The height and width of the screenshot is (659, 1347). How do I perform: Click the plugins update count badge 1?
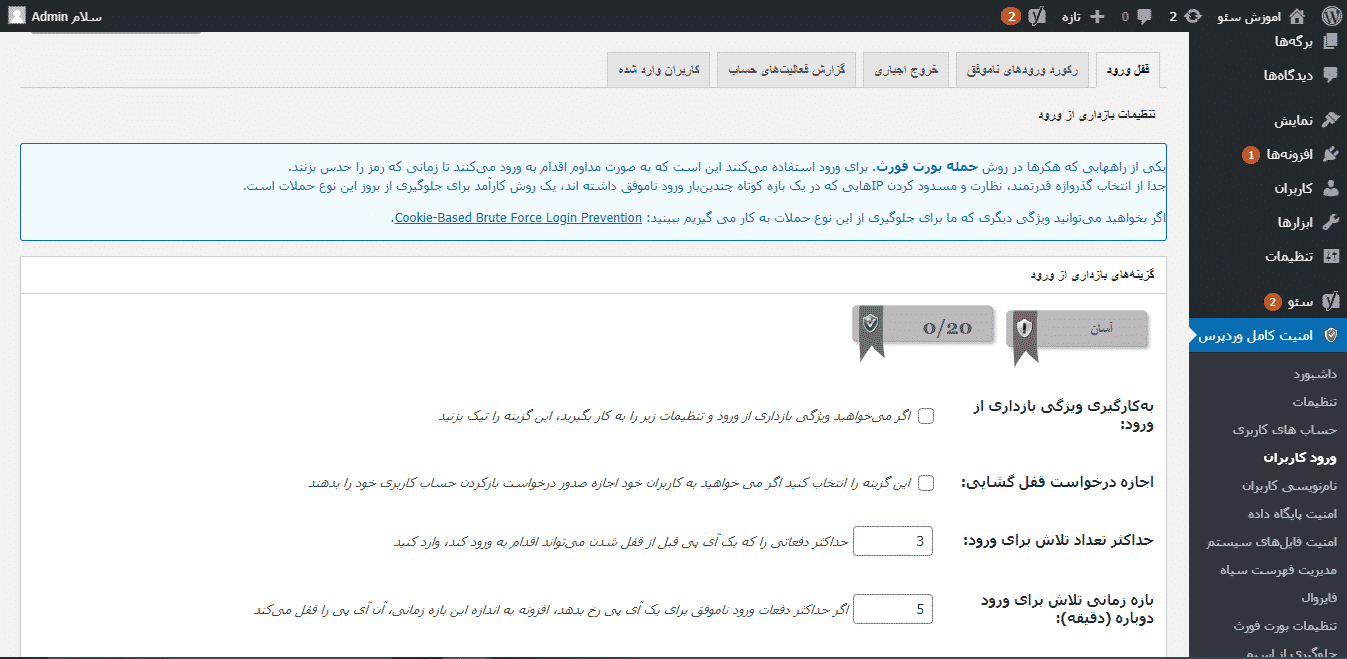click(x=1250, y=154)
